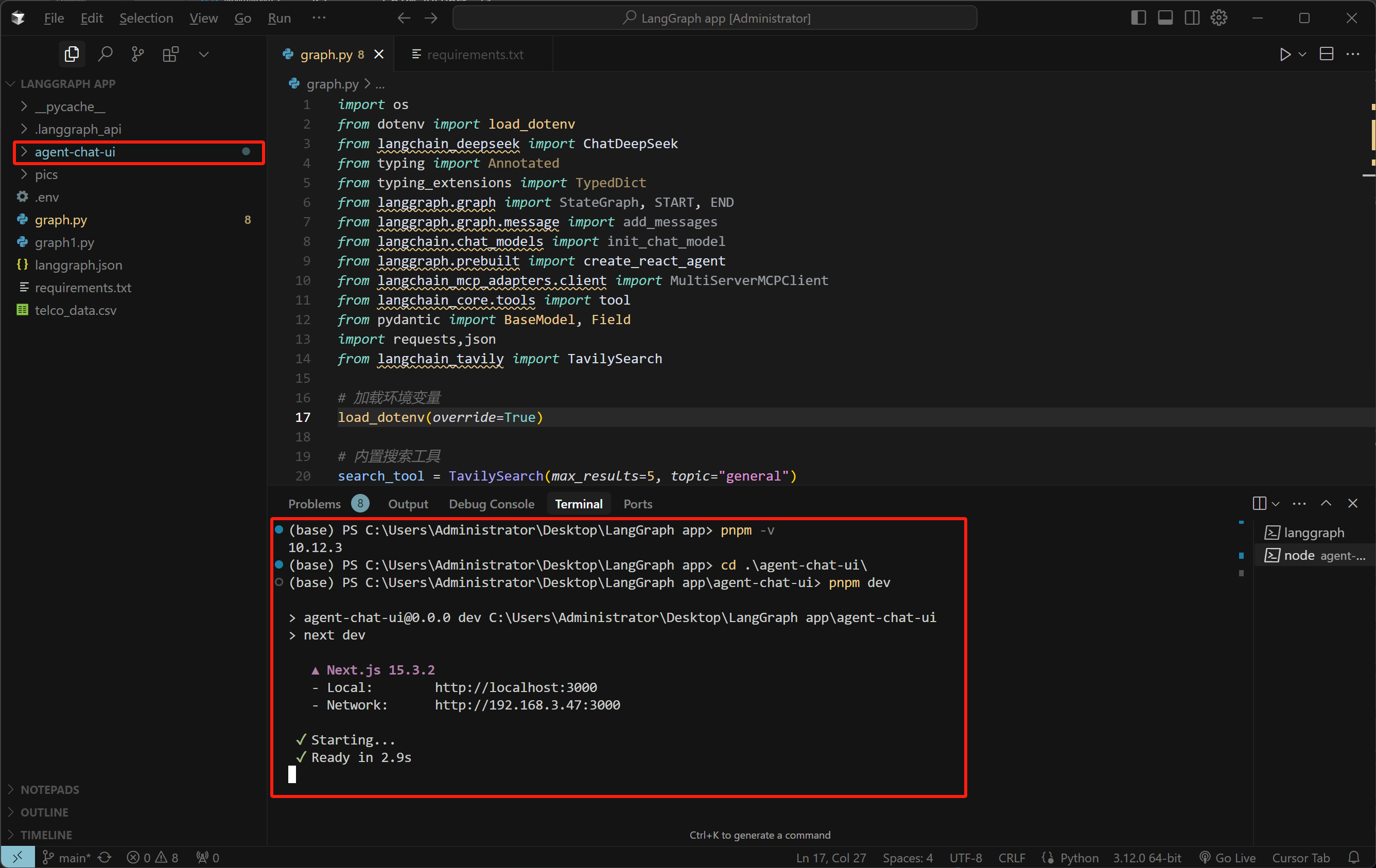Open the .env file
The image size is (1376, 868).
[134, 197]
